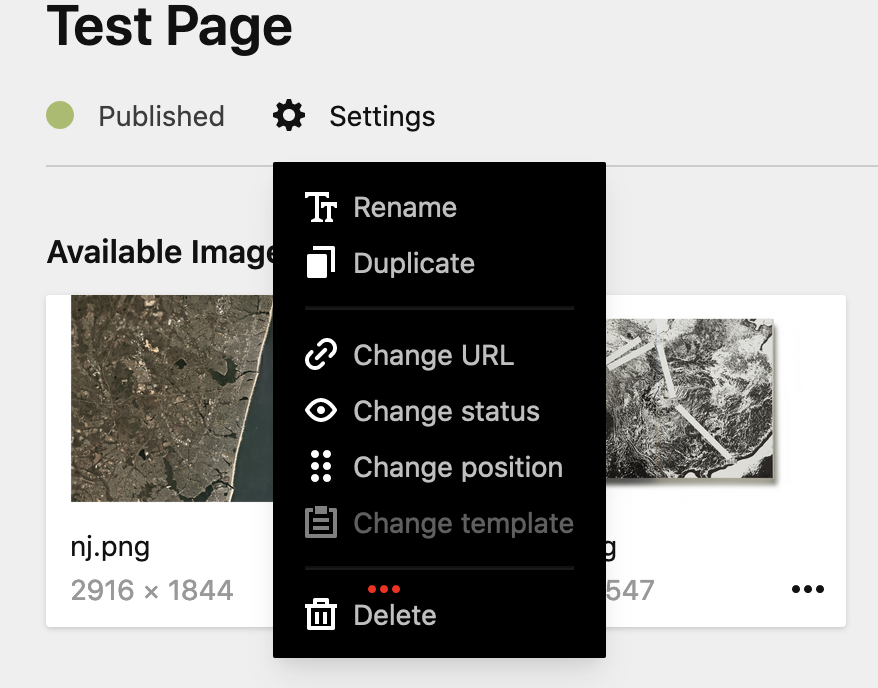The image size is (878, 688).
Task: Click the Test Page heading
Action: 168,28
